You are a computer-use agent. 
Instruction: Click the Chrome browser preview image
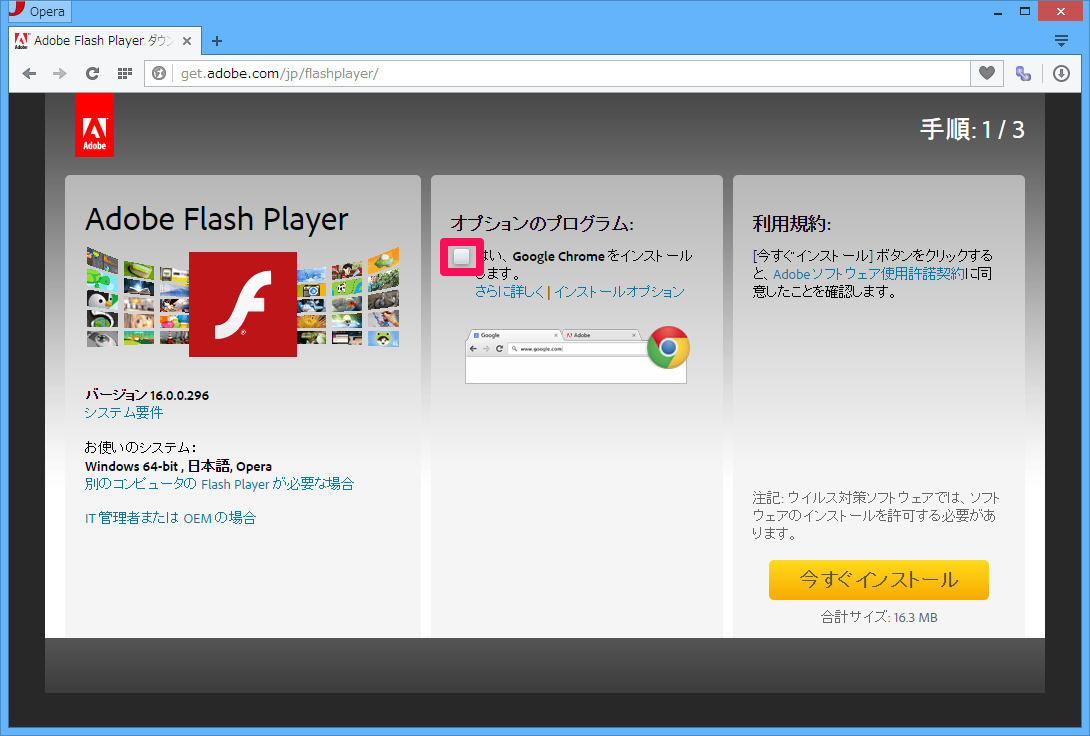tap(576, 355)
